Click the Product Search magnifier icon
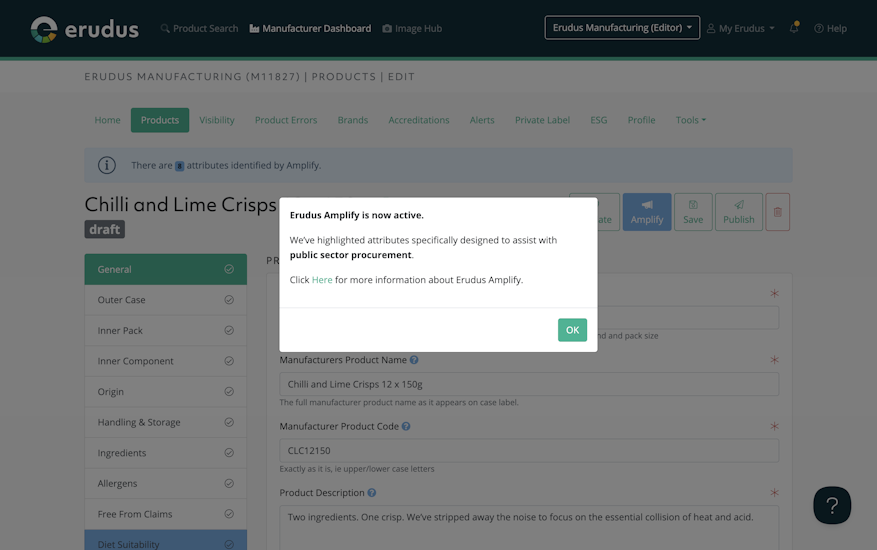This screenshot has width=877, height=550. point(165,28)
